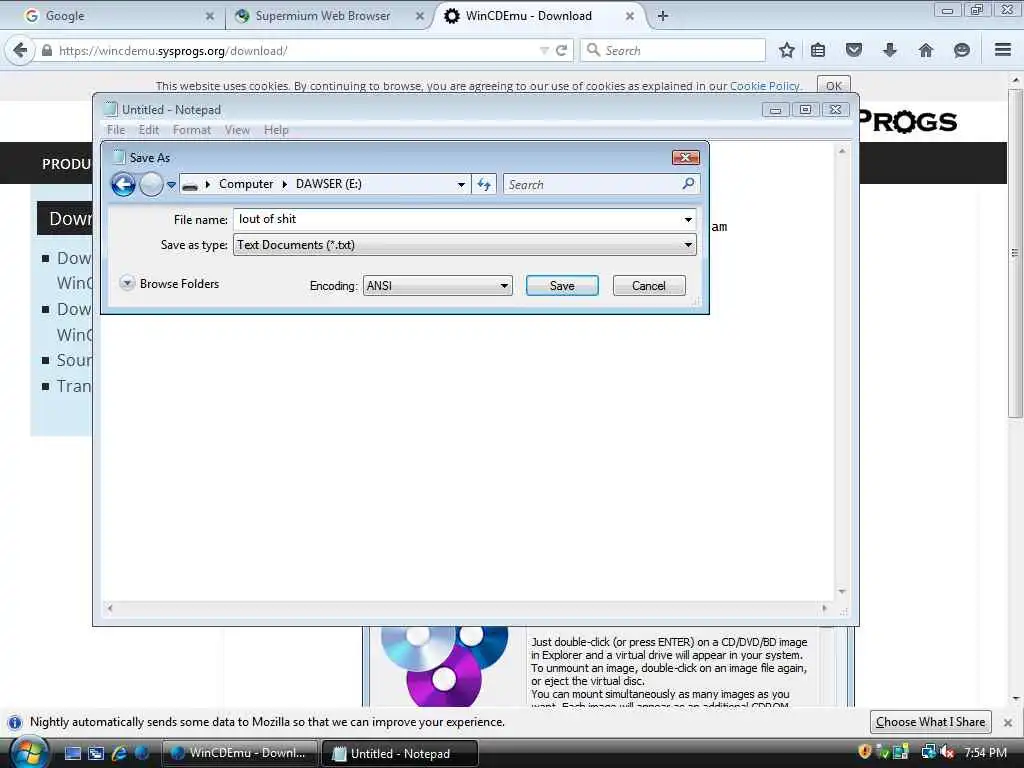Screen dimensions: 1024x768
Task: Click the Notepad vertical scrollbar up arrow
Action: point(842,152)
